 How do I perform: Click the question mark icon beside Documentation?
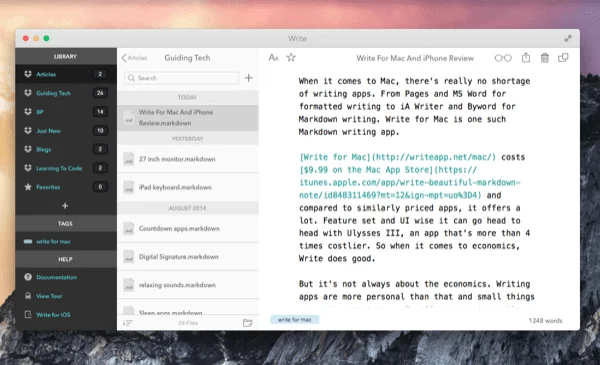(28, 277)
